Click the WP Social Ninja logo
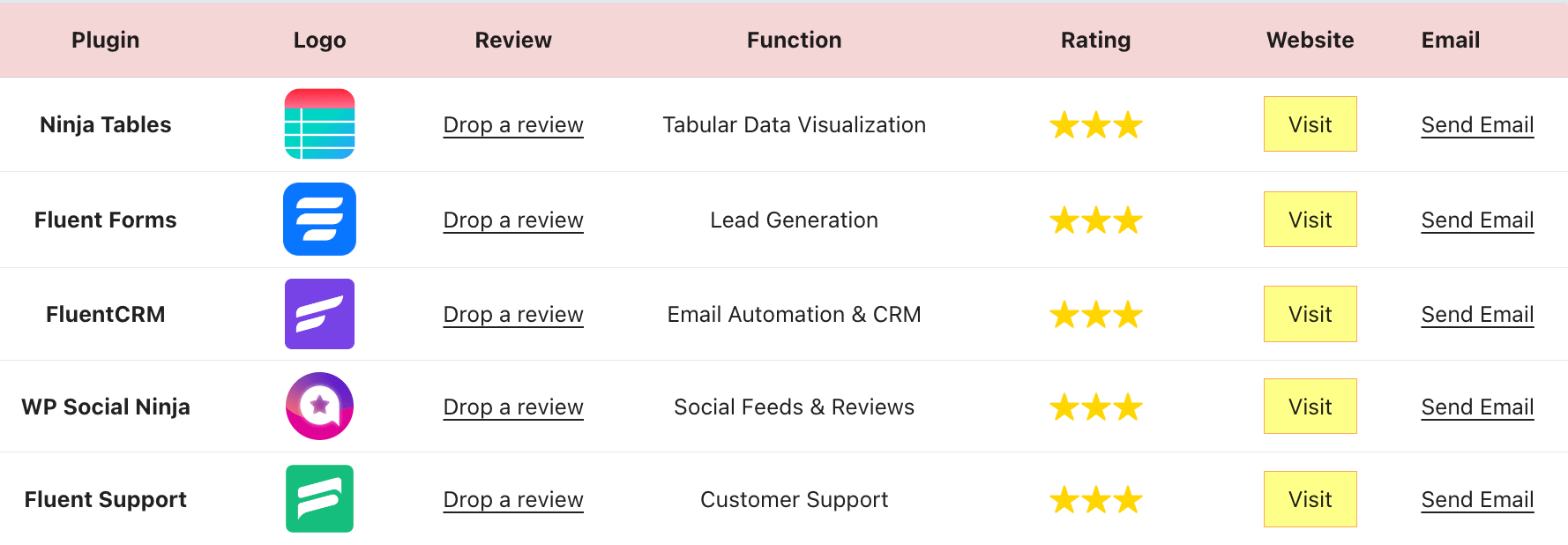1568x545 pixels. 319,407
